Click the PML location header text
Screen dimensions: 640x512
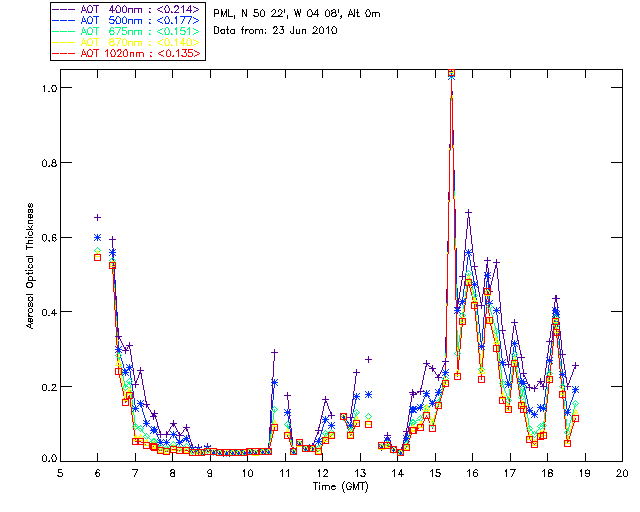[297, 13]
